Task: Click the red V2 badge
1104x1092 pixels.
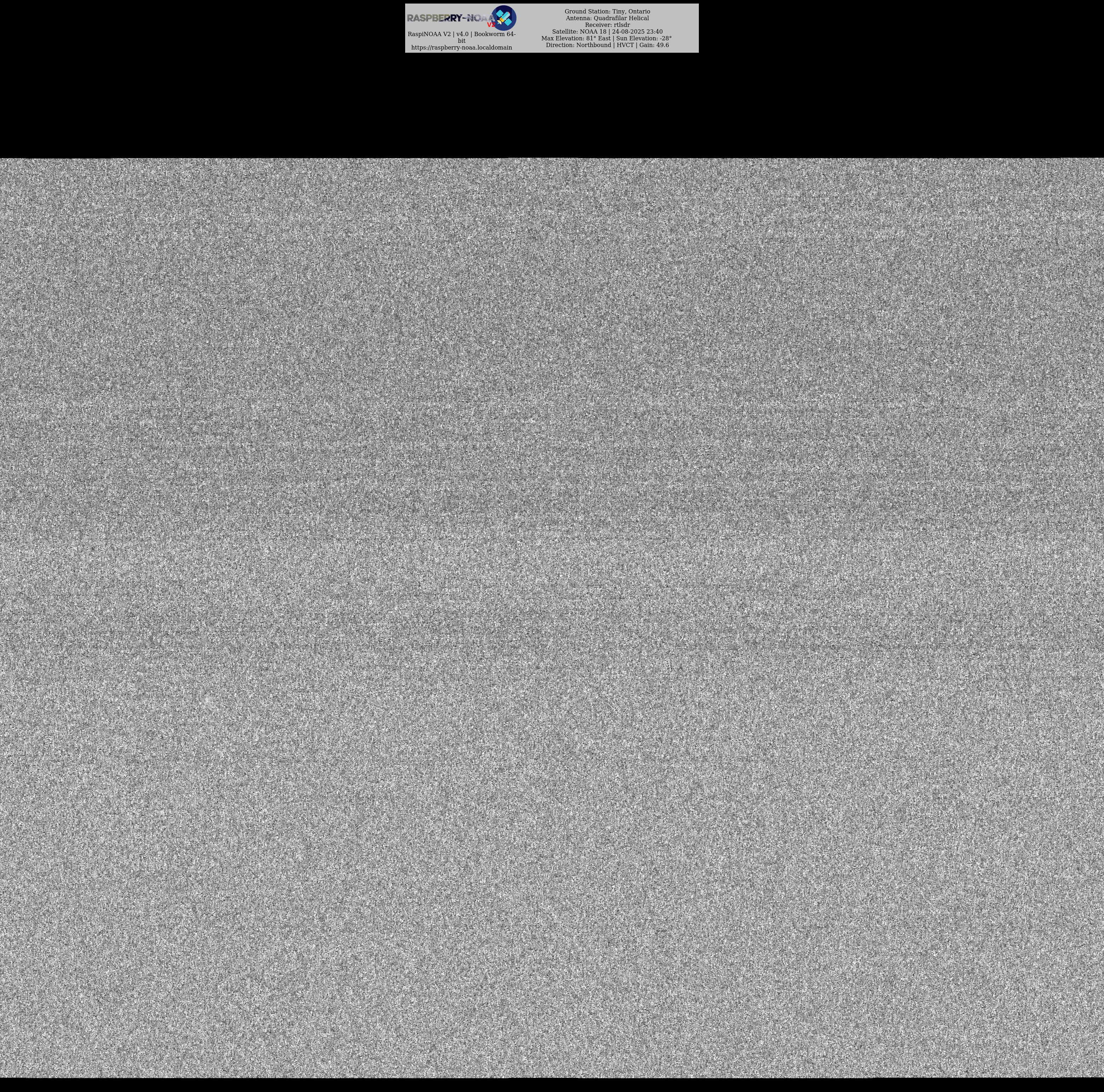Action: click(x=491, y=25)
